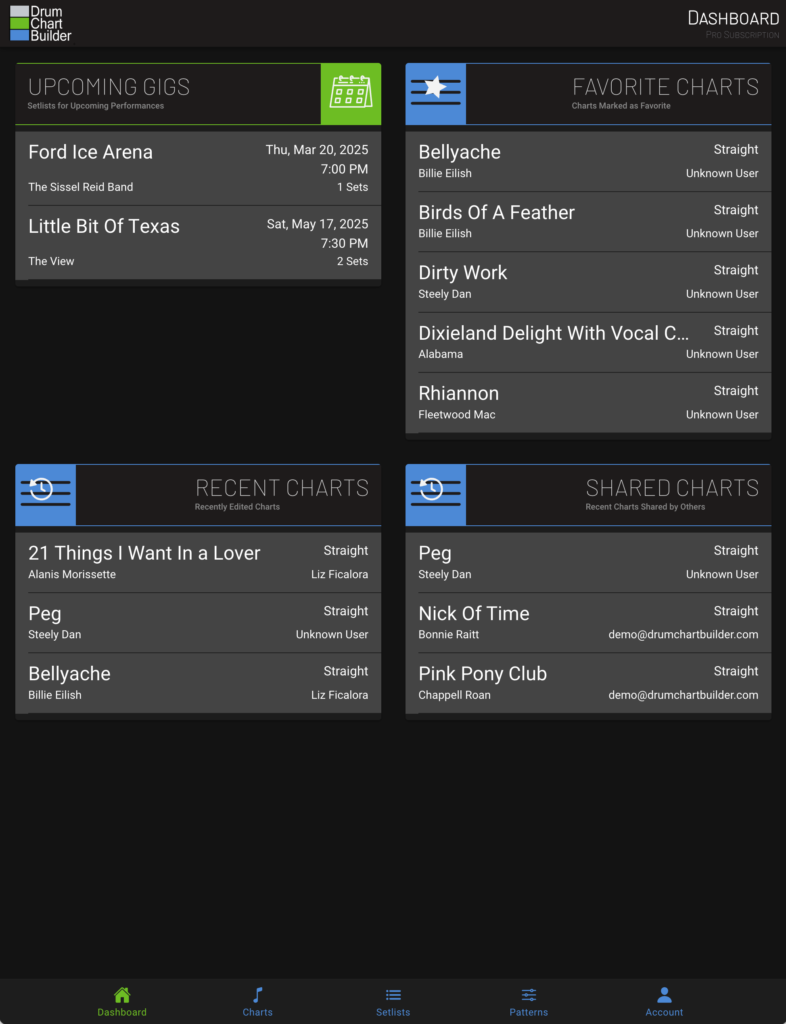Open Nick Of Time shared chart
Viewport: 786px width, 1024px height.
(x=588, y=622)
